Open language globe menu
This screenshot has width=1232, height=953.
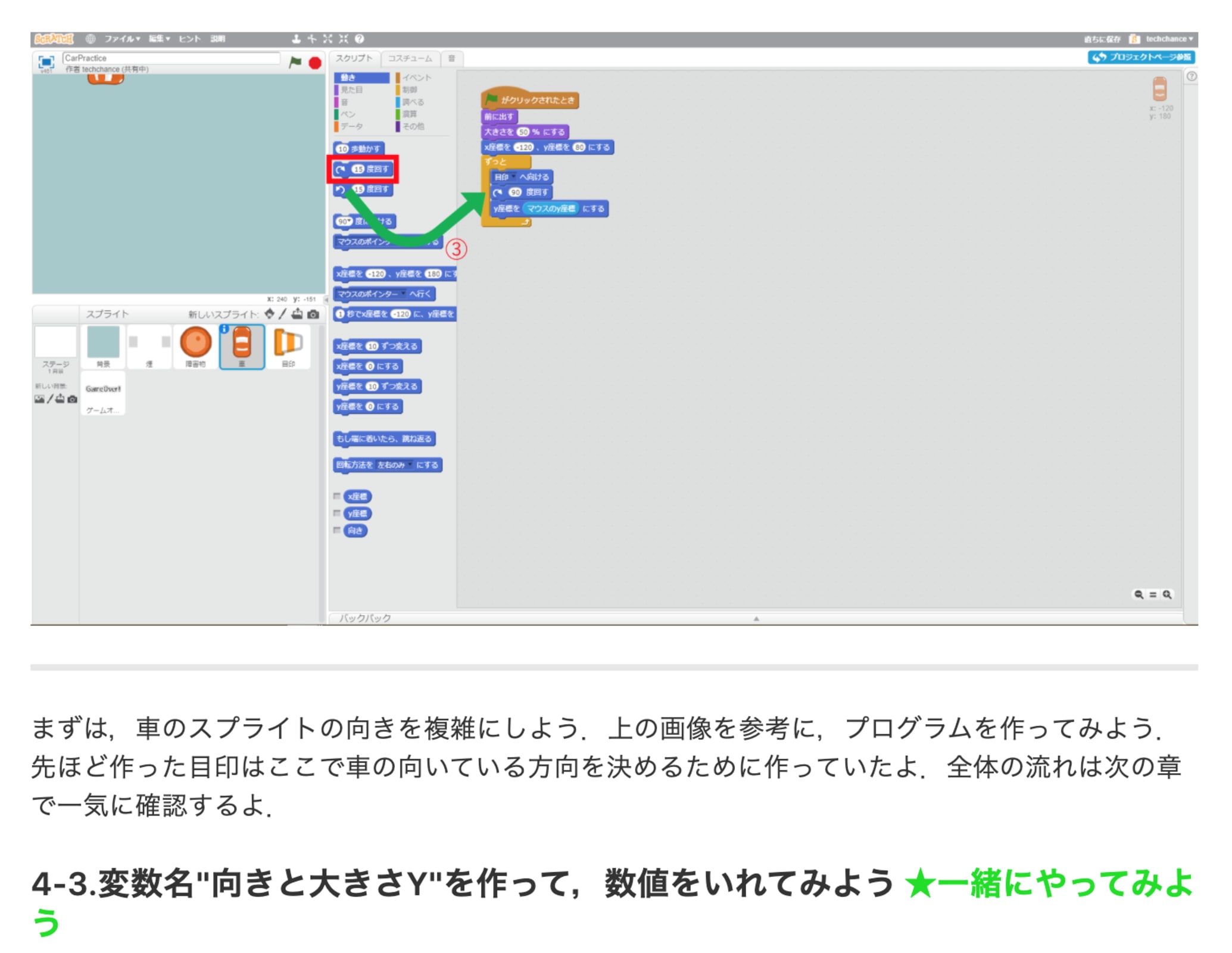tap(91, 39)
